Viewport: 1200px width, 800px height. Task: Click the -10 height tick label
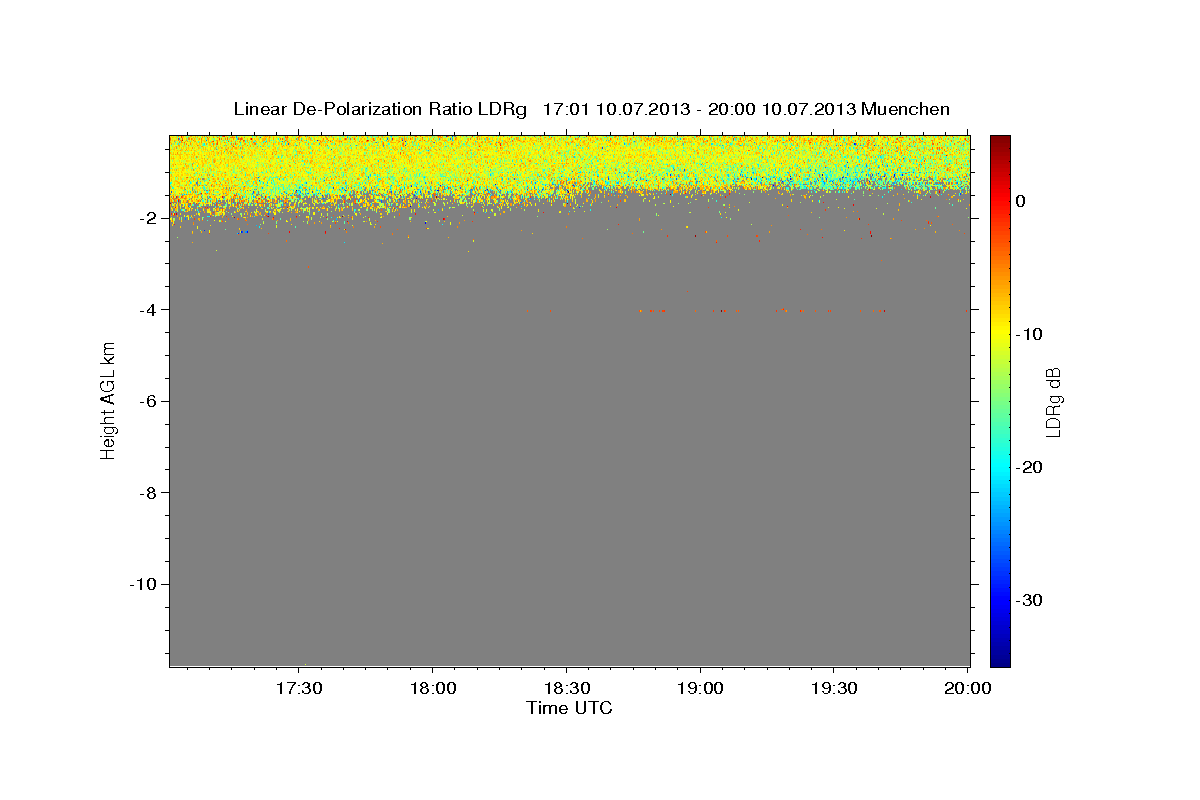(x=144, y=584)
